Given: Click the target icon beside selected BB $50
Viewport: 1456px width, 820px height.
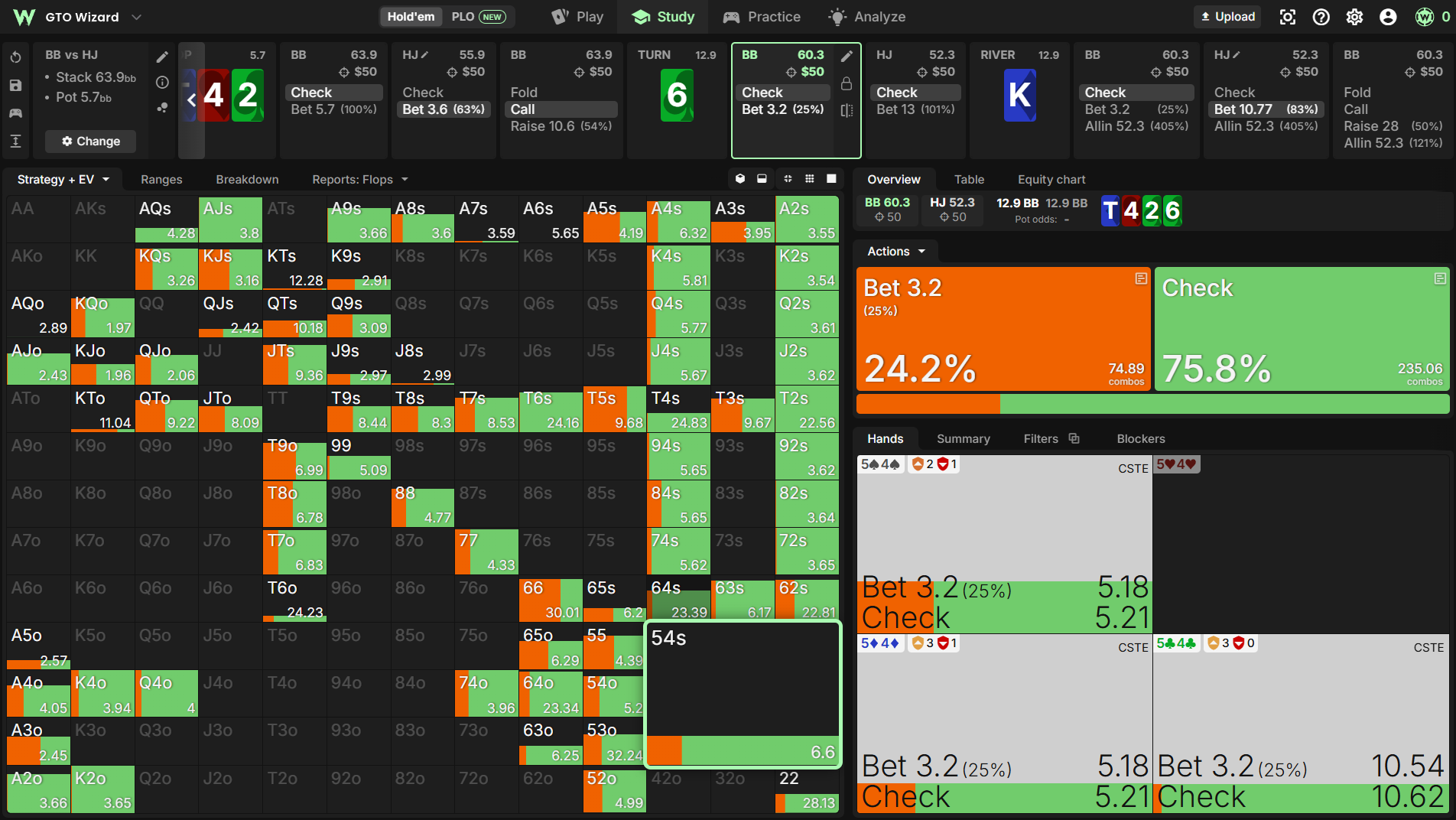Looking at the screenshot, I should pos(791,72).
